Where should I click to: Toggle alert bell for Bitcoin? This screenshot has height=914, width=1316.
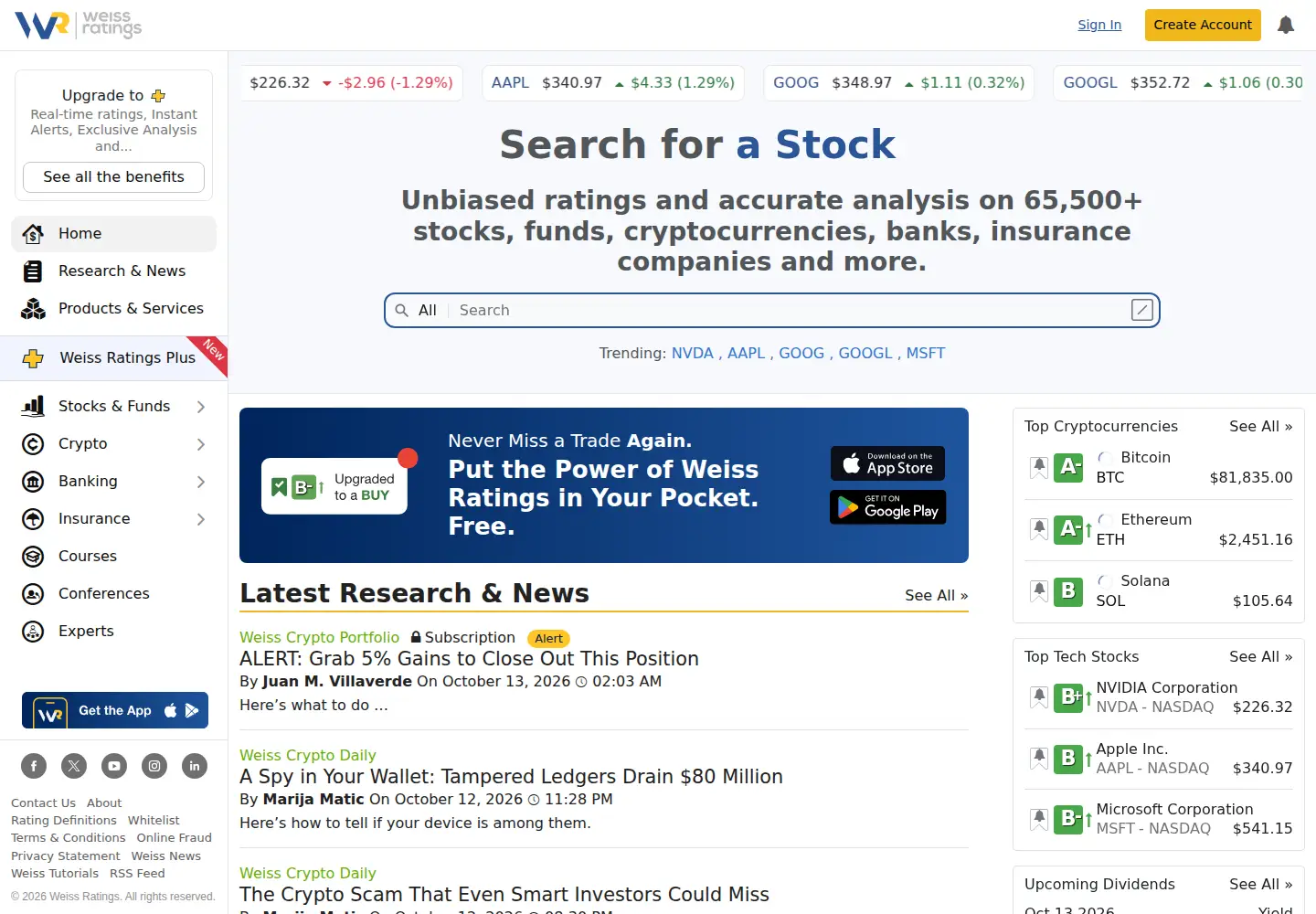coord(1039,468)
